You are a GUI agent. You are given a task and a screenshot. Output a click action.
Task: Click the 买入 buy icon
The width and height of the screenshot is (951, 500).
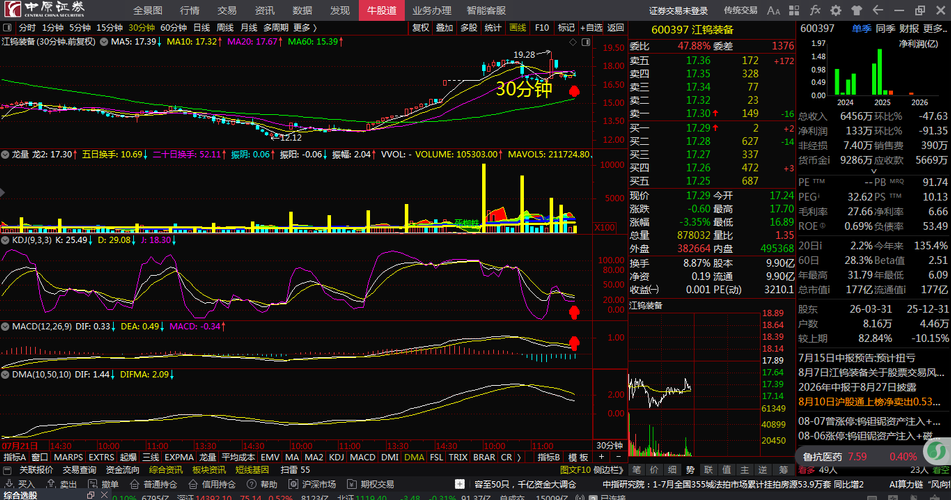coord(7,484)
